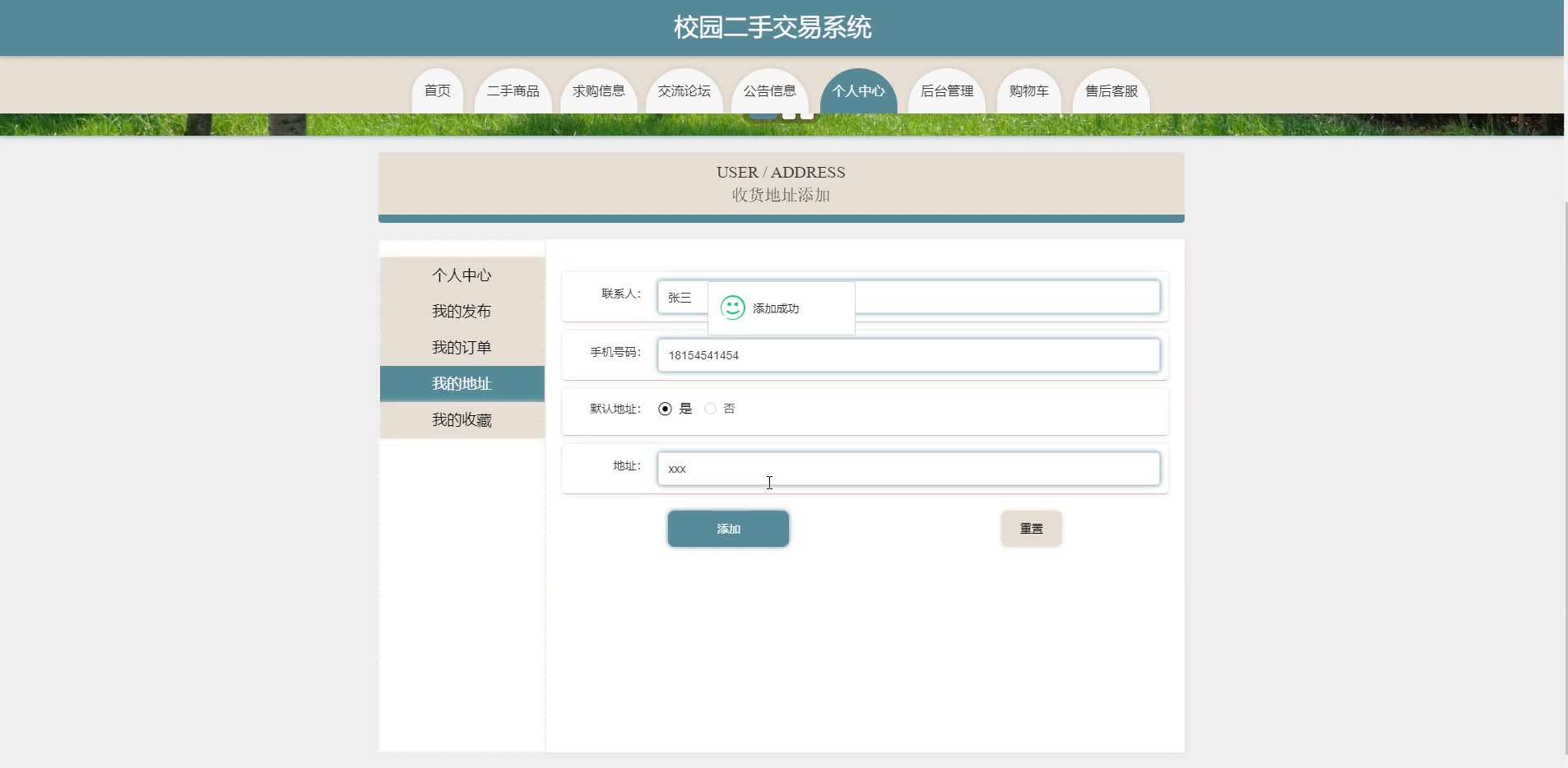
Task: Switch to the 交流论坛 tab
Action: [x=684, y=90]
